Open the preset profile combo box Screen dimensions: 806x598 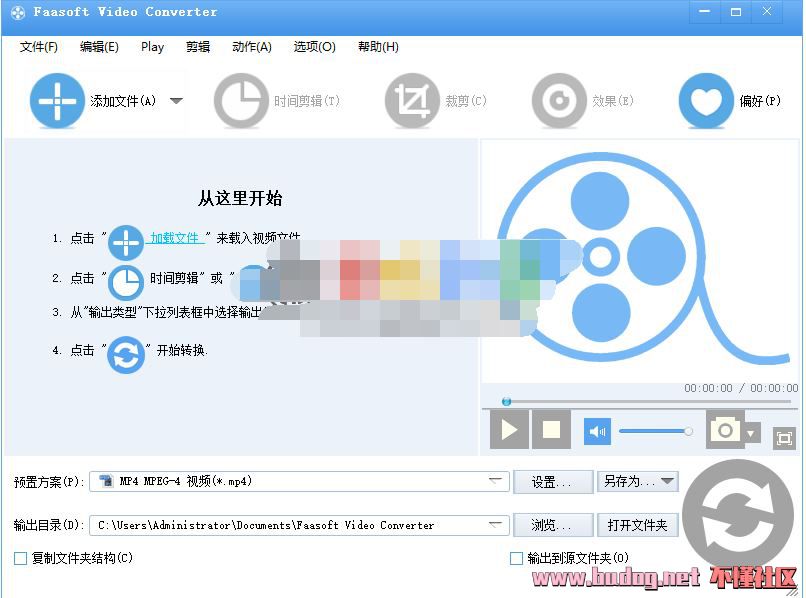300,482
